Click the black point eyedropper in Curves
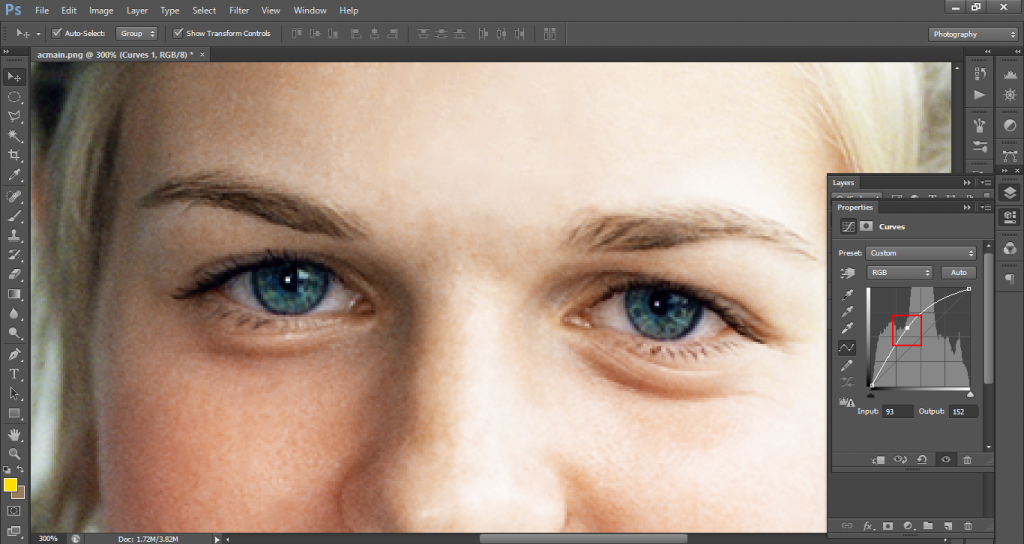 tap(847, 296)
